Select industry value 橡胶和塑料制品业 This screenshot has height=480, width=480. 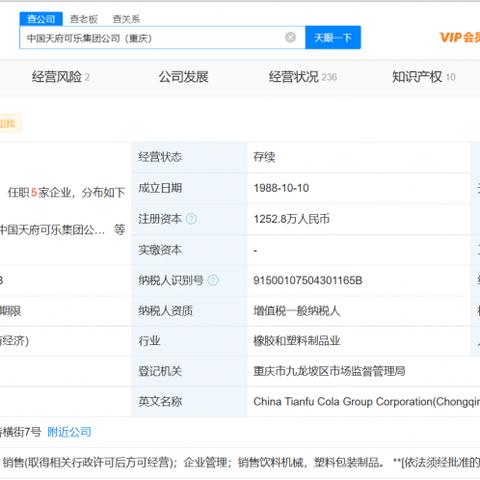pyautogui.click(x=297, y=341)
